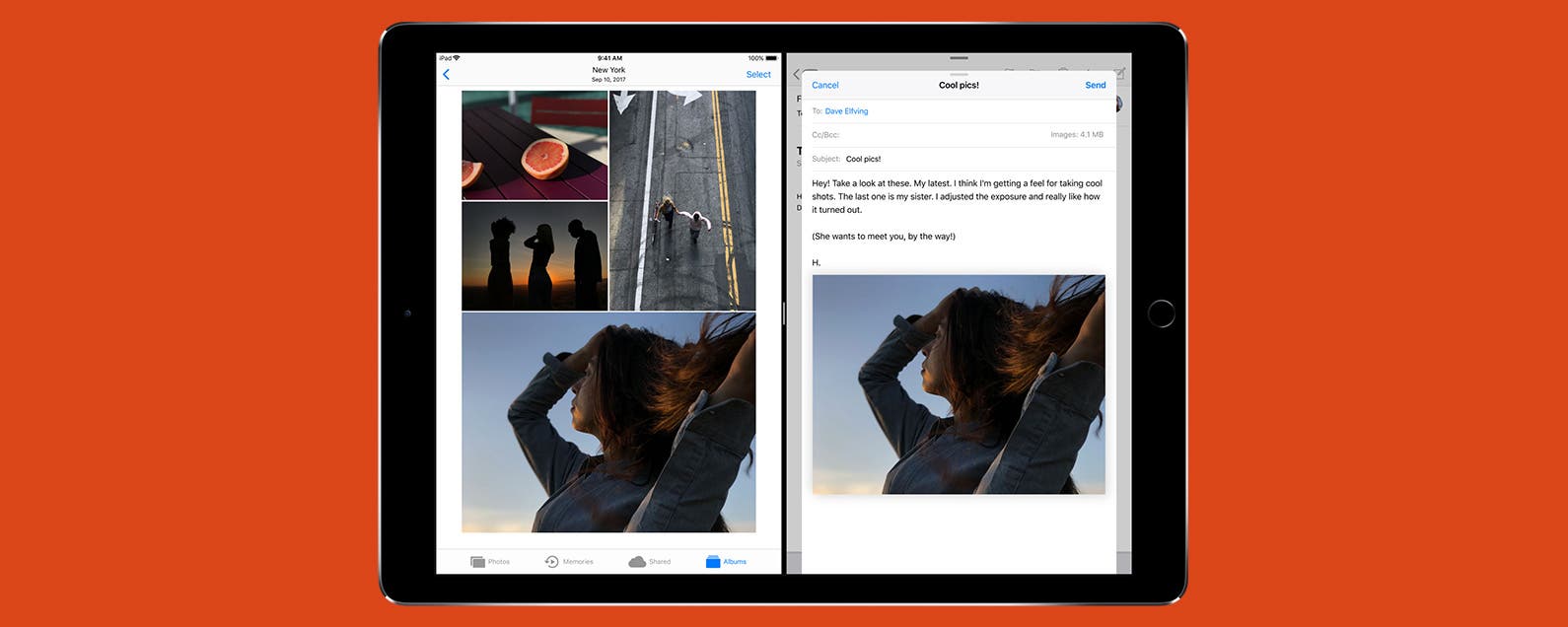Tap the New York album title
1568x627 pixels.
click(608, 70)
